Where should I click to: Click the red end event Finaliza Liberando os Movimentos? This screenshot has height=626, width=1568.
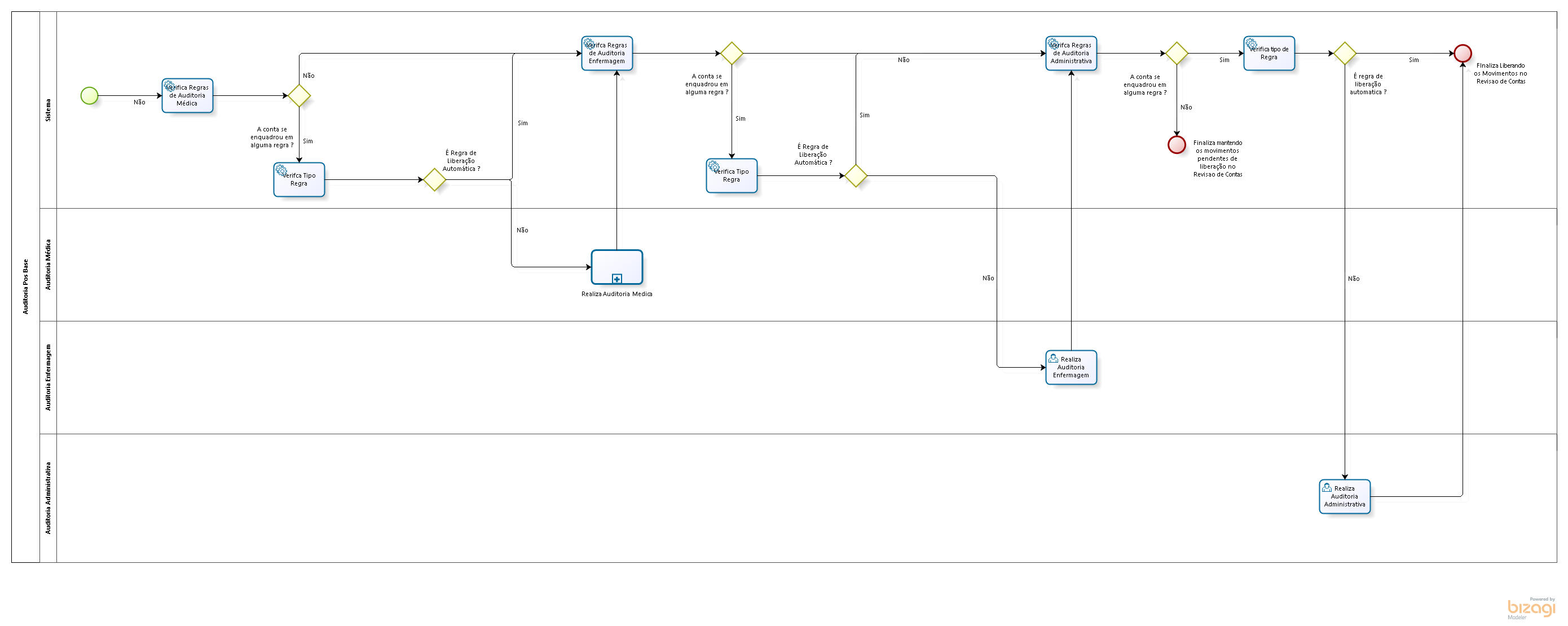pyautogui.click(x=1462, y=54)
